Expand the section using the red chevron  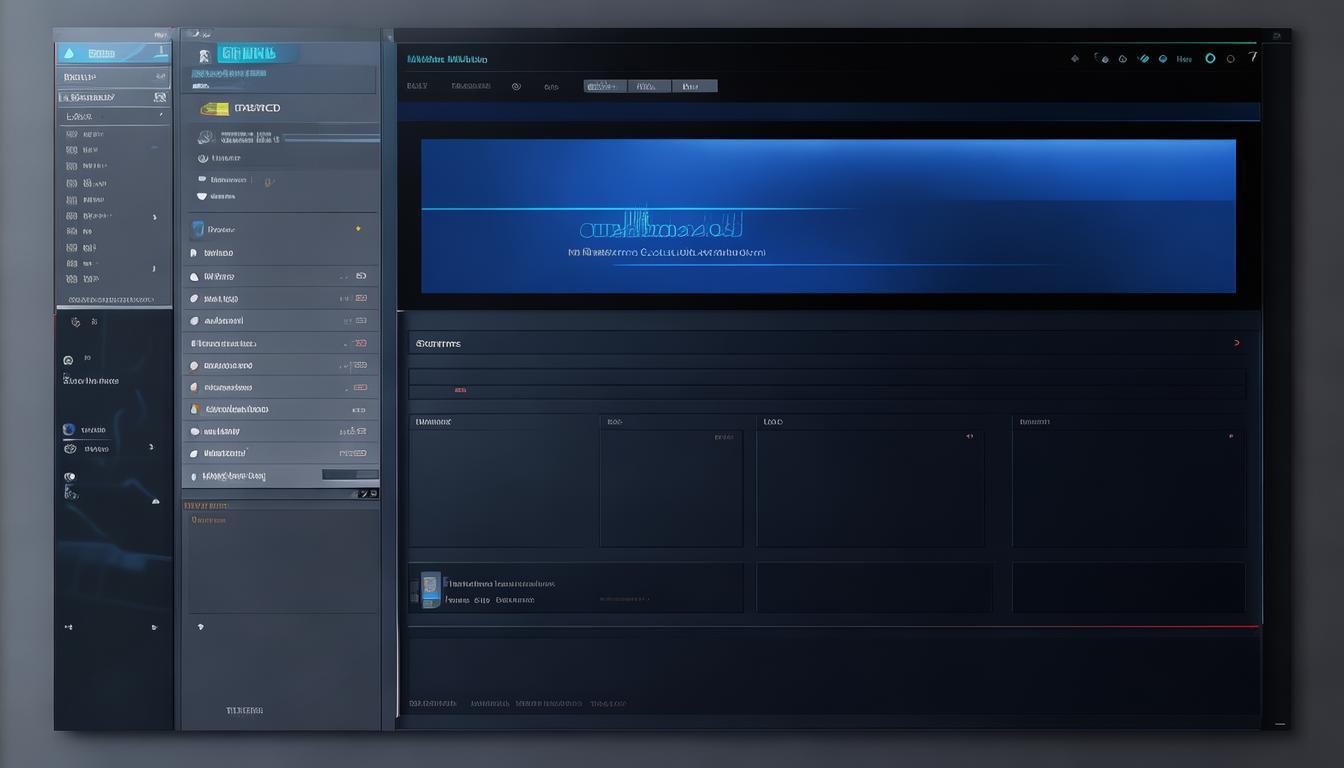(x=1237, y=343)
